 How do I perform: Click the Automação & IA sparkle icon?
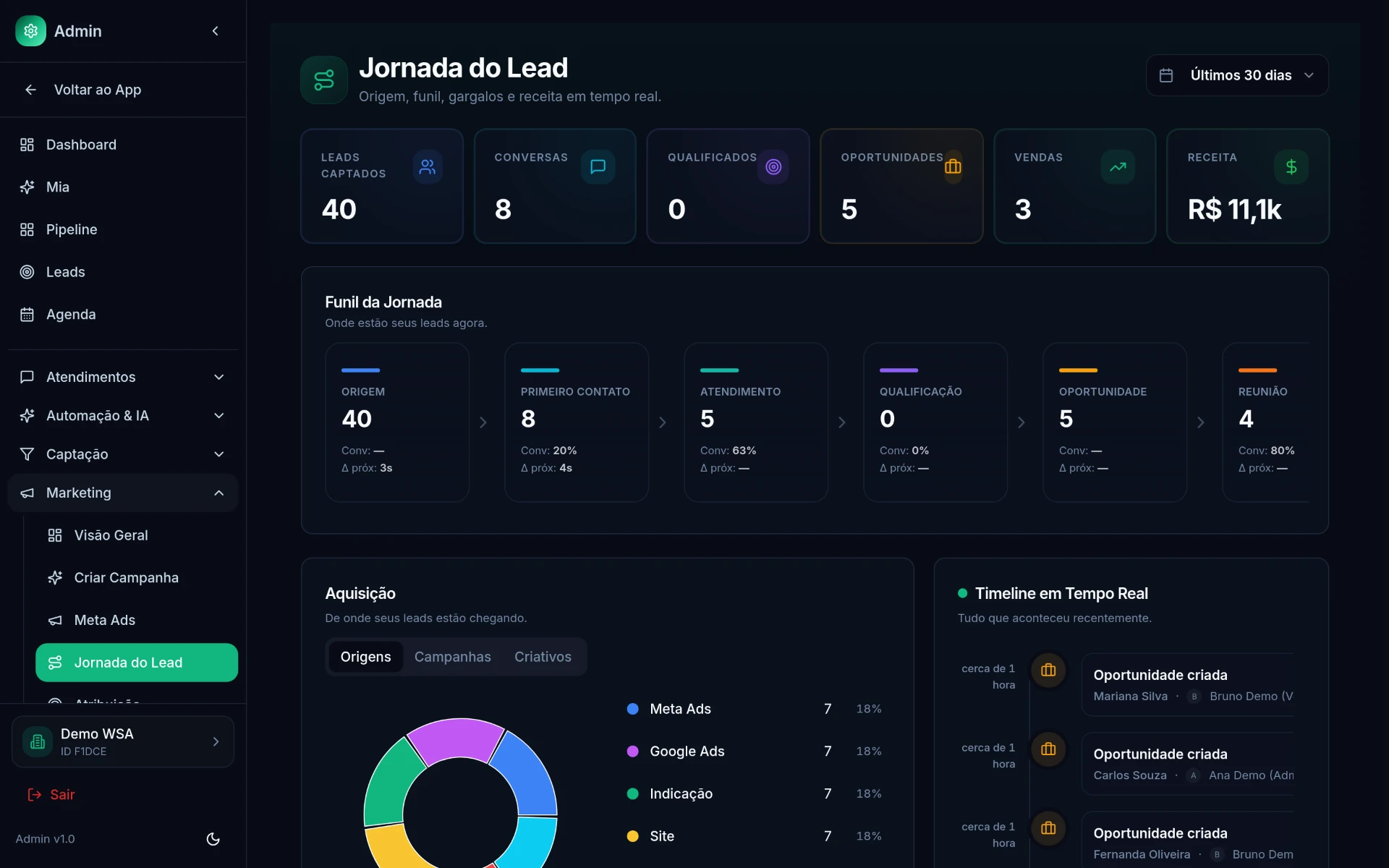[x=27, y=416]
